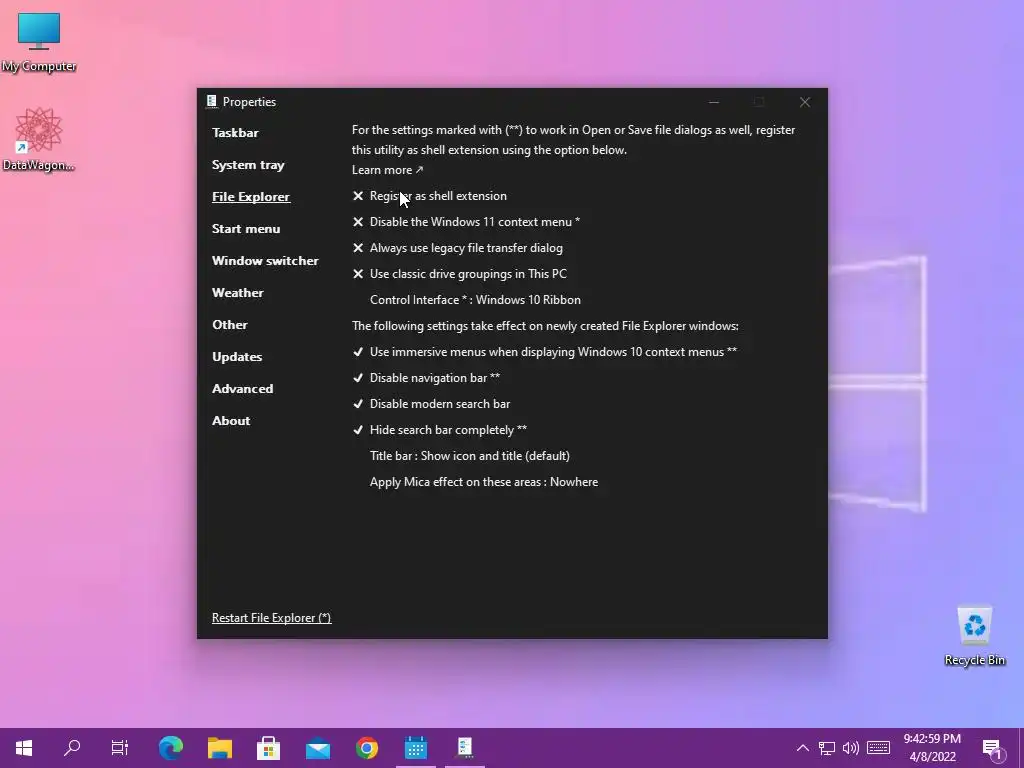The image size is (1024, 768).
Task: Click the Show desktop strip past notifications
Action: coord(1020,748)
